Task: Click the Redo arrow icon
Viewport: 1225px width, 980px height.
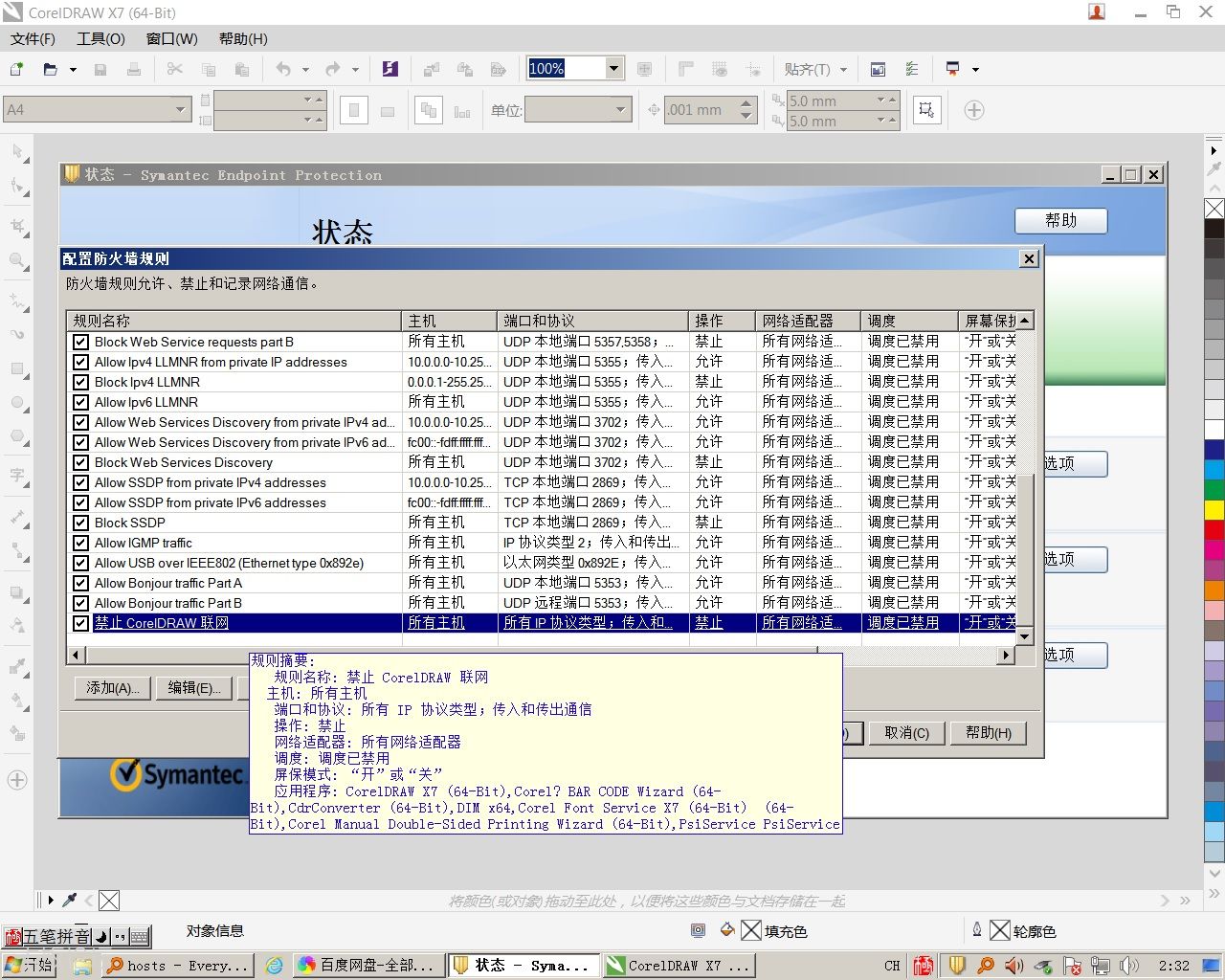Action: click(x=332, y=69)
